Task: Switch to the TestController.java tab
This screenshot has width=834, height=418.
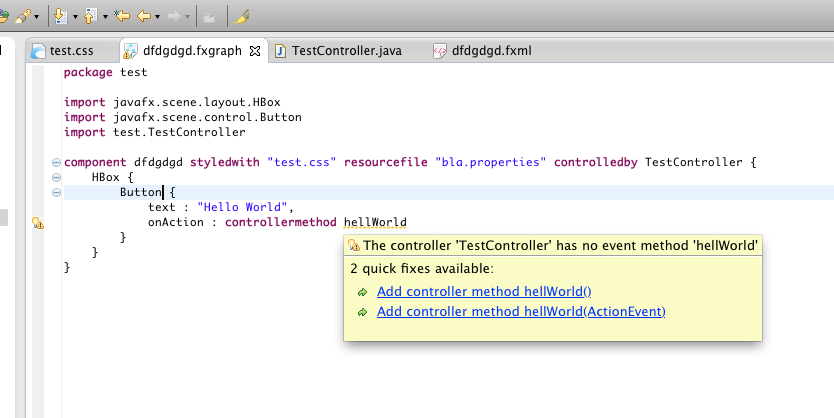Action: tap(339, 50)
